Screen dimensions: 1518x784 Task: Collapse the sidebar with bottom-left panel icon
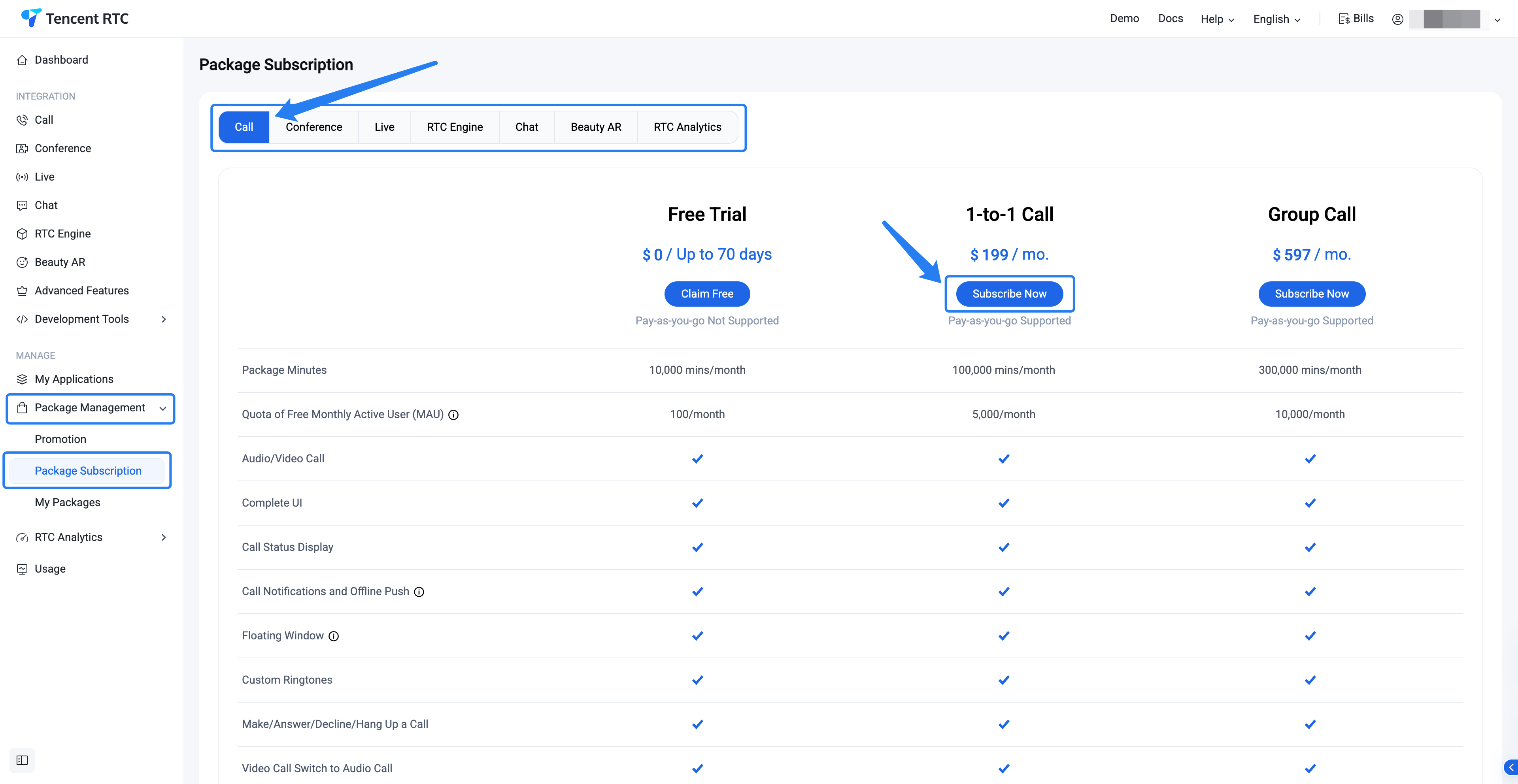tap(23, 760)
